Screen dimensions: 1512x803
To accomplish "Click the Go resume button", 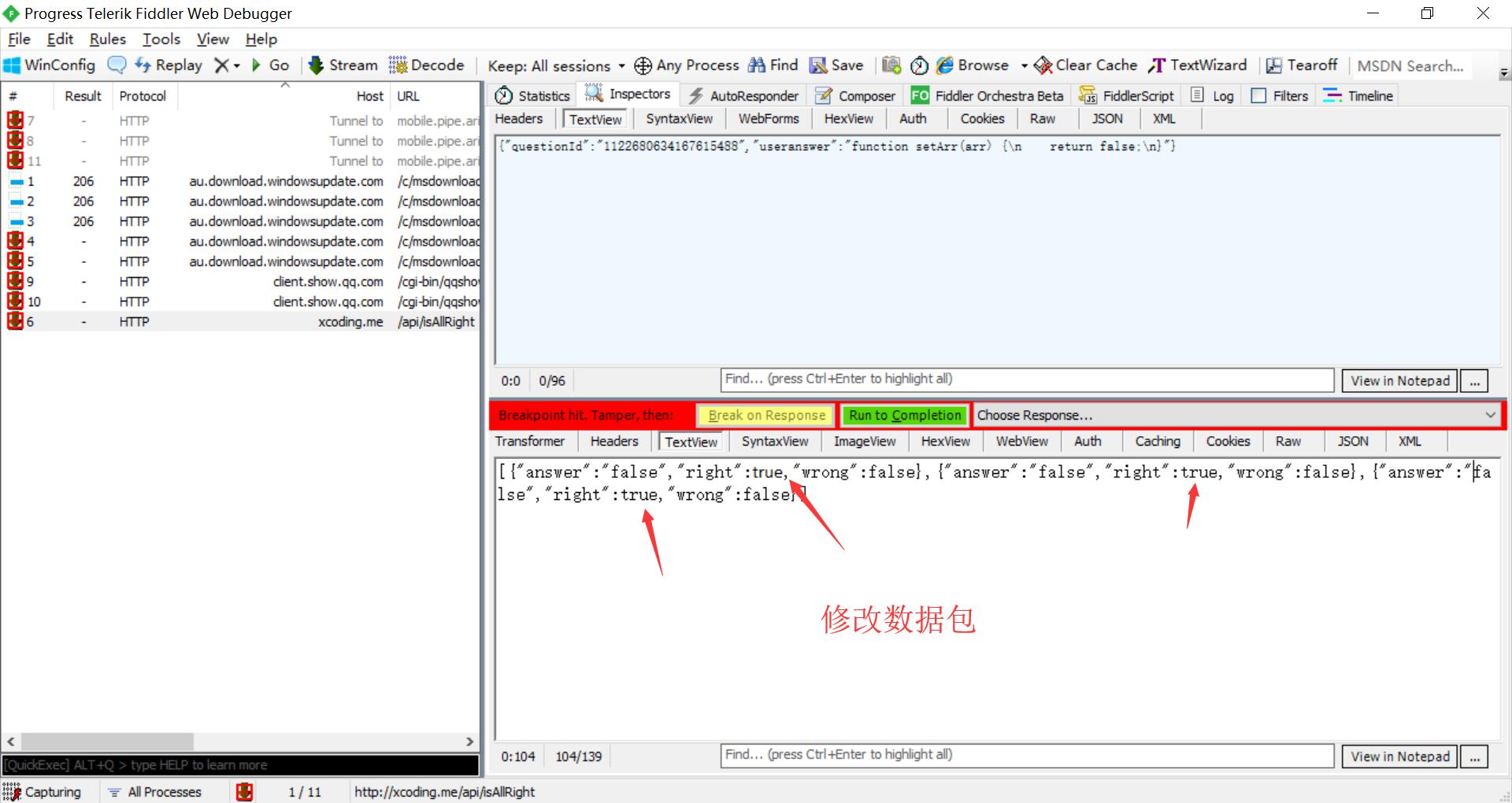I will tap(270, 65).
